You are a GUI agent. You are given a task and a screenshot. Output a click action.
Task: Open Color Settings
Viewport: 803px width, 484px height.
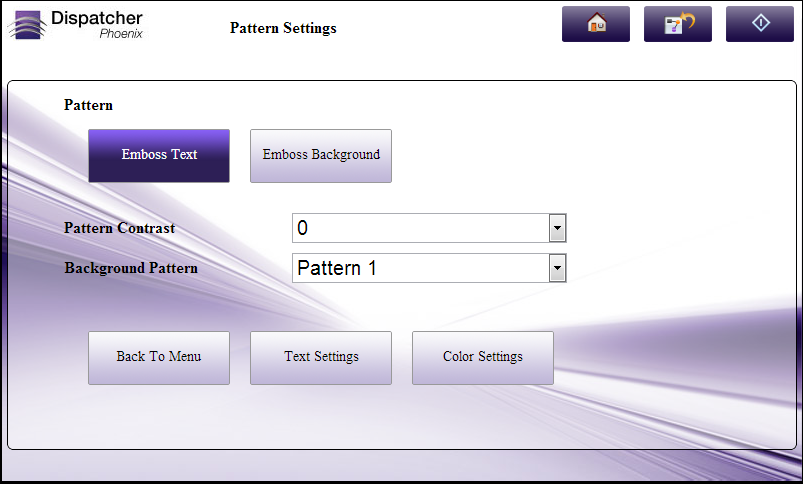coord(482,358)
